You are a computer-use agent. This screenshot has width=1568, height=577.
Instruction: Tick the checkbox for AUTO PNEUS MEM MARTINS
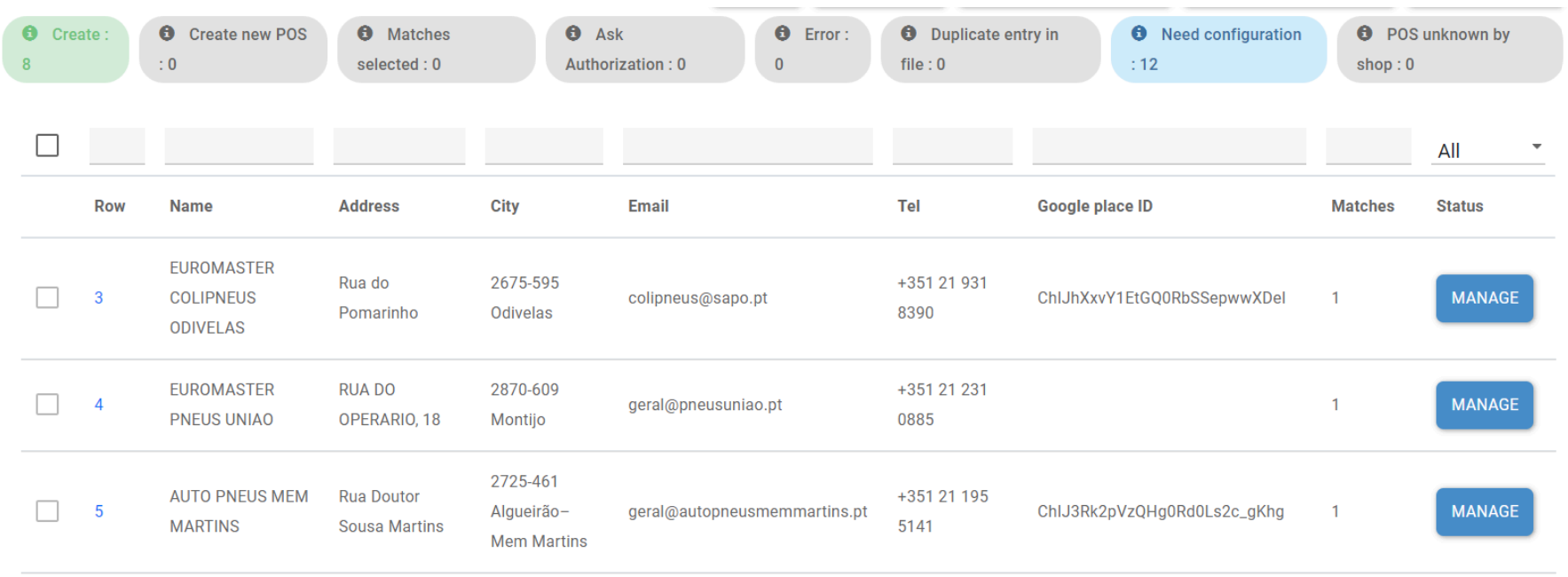coord(47,511)
